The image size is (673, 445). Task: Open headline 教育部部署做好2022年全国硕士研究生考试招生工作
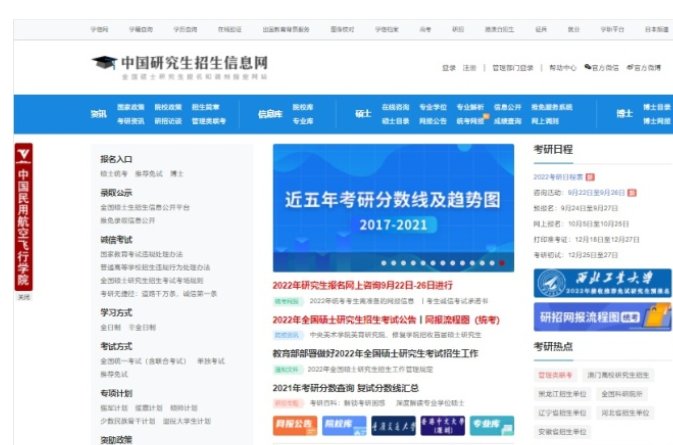tap(376, 354)
